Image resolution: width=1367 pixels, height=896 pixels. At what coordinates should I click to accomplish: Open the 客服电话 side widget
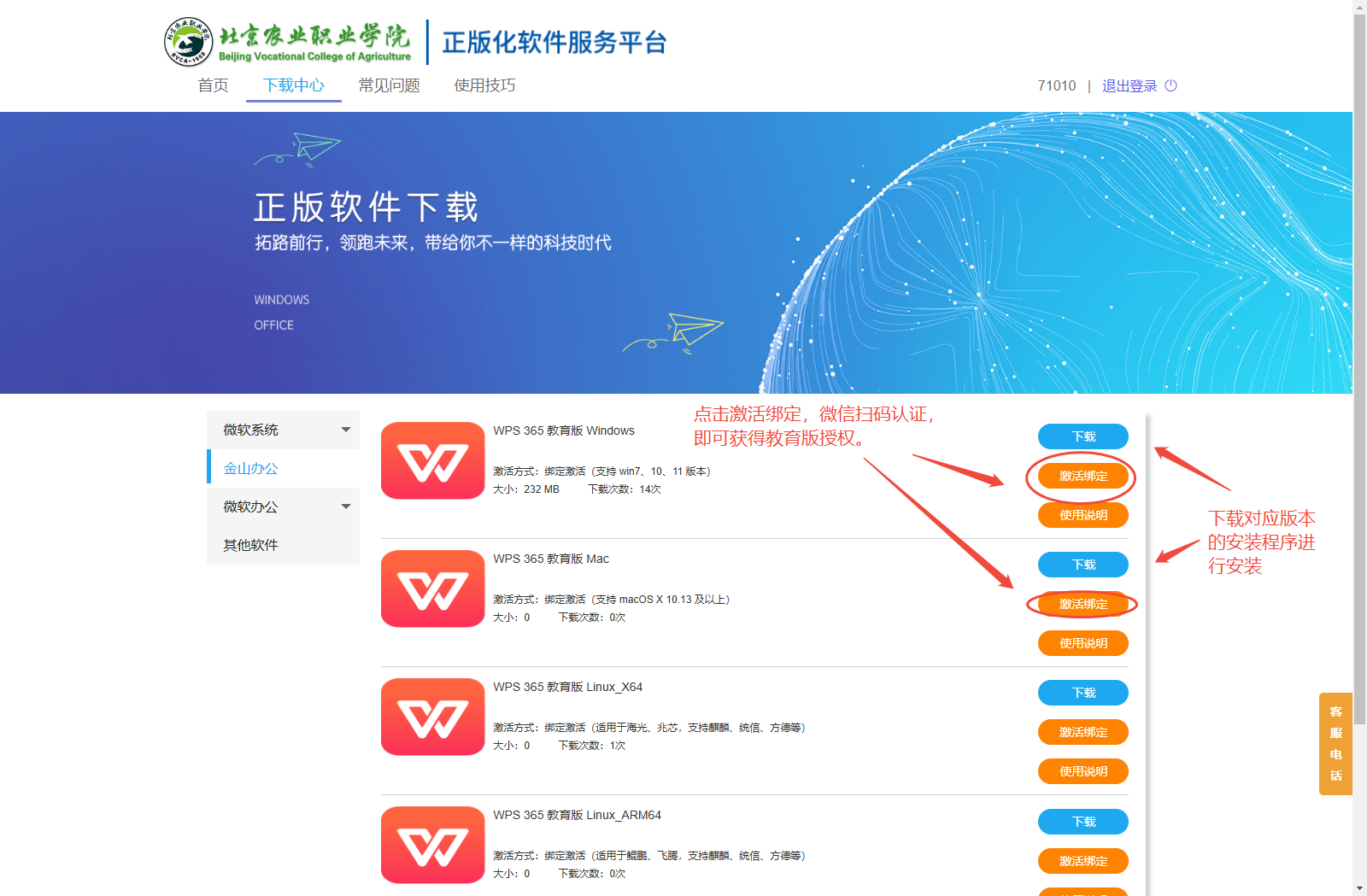pos(1335,743)
